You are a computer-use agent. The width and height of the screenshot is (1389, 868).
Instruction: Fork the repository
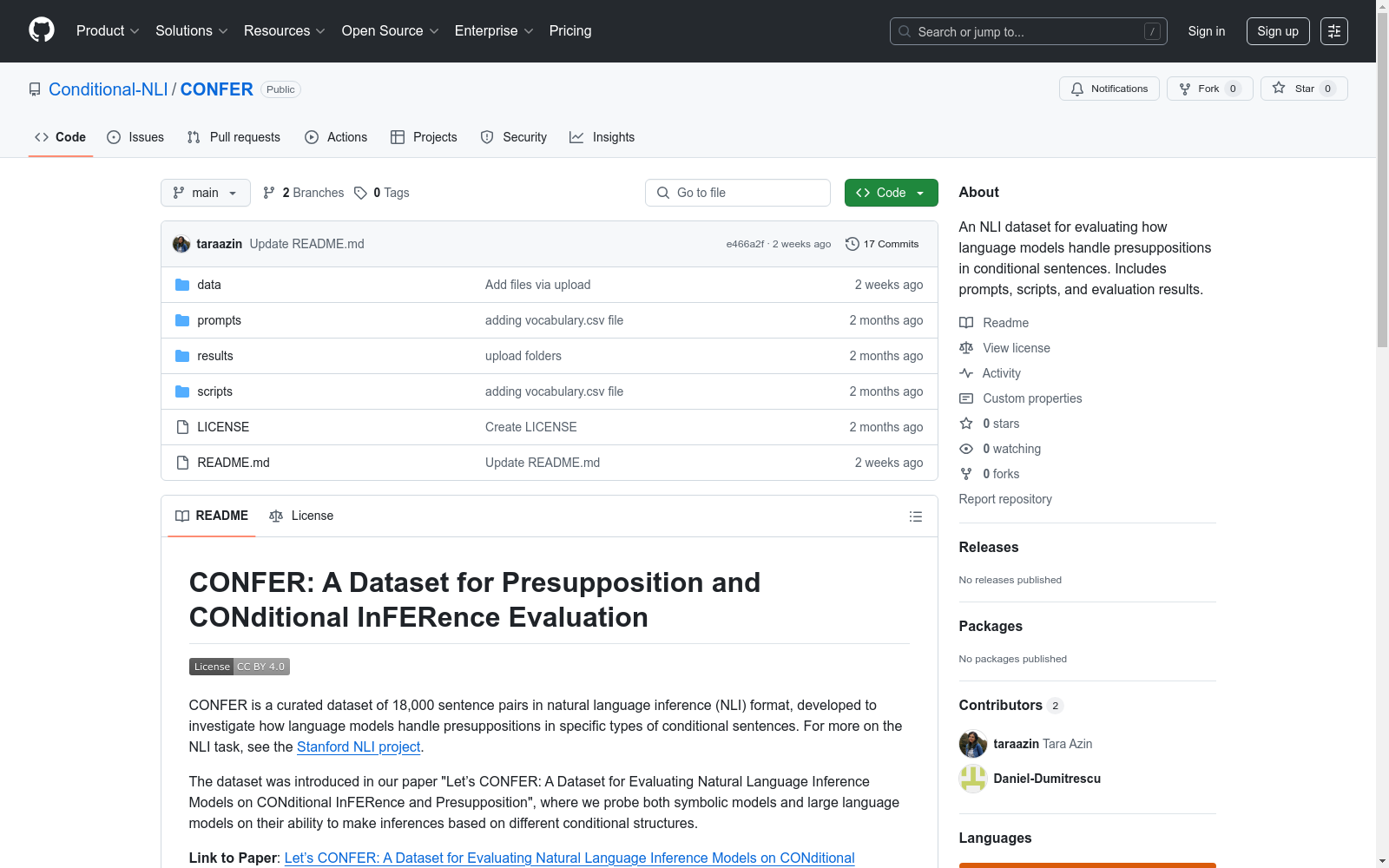(1210, 89)
